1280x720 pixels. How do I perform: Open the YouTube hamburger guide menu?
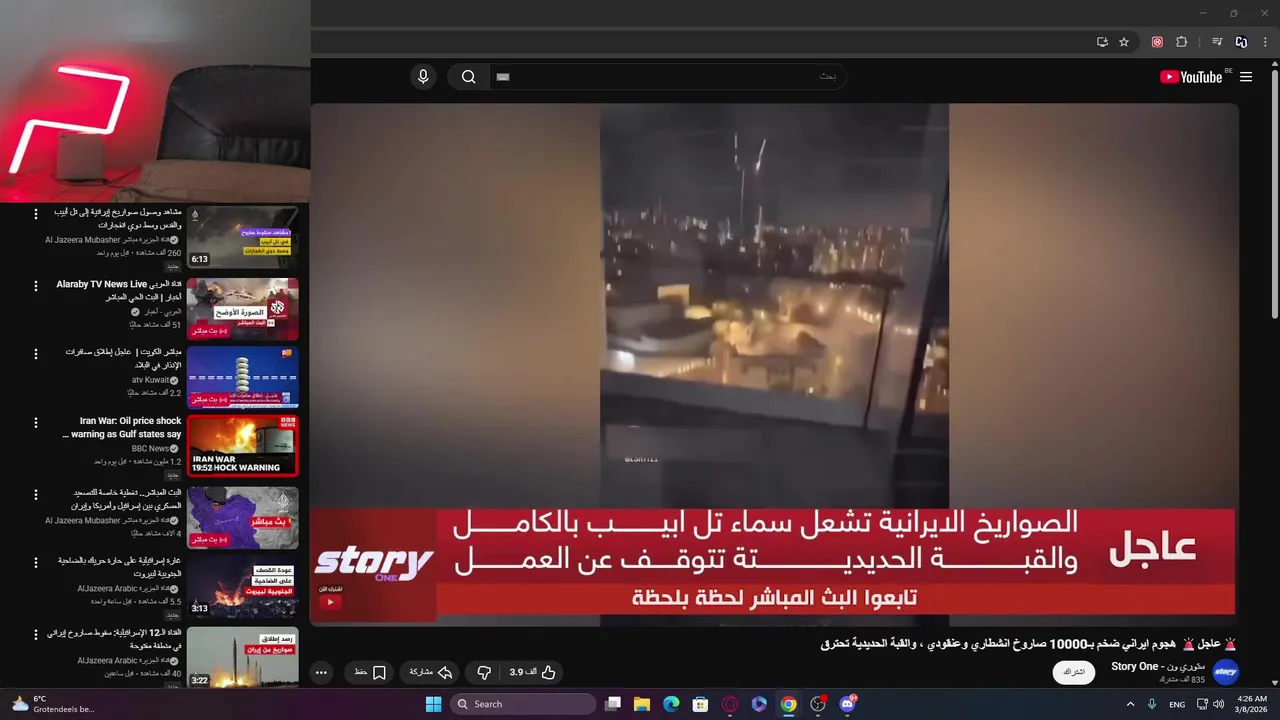point(1246,77)
